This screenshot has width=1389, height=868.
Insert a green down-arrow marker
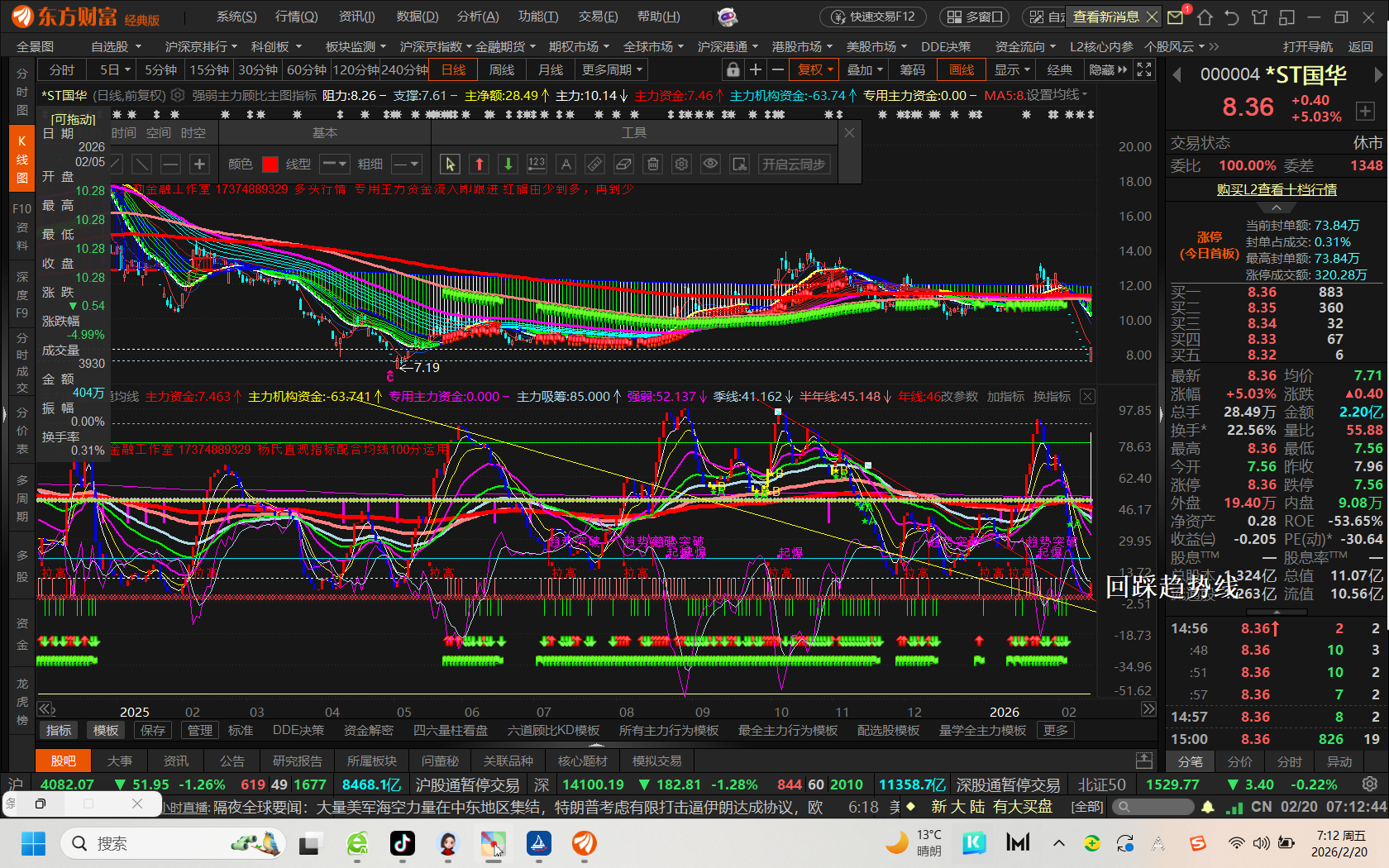(x=508, y=164)
